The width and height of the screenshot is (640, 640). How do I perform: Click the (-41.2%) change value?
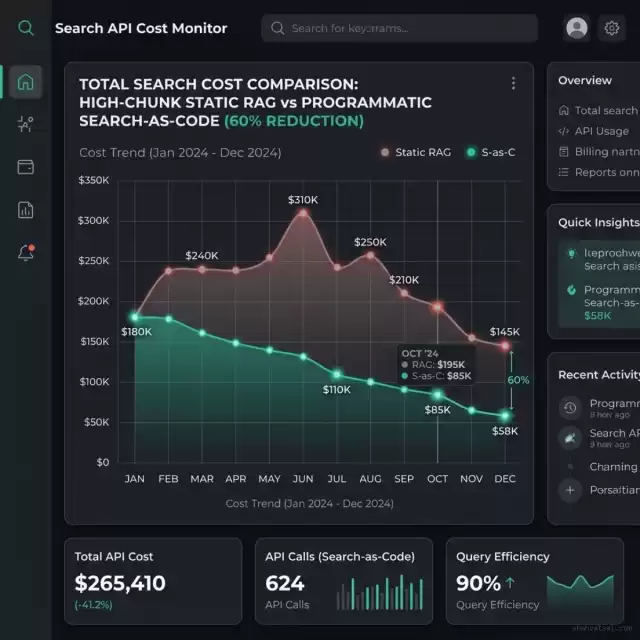(93, 604)
